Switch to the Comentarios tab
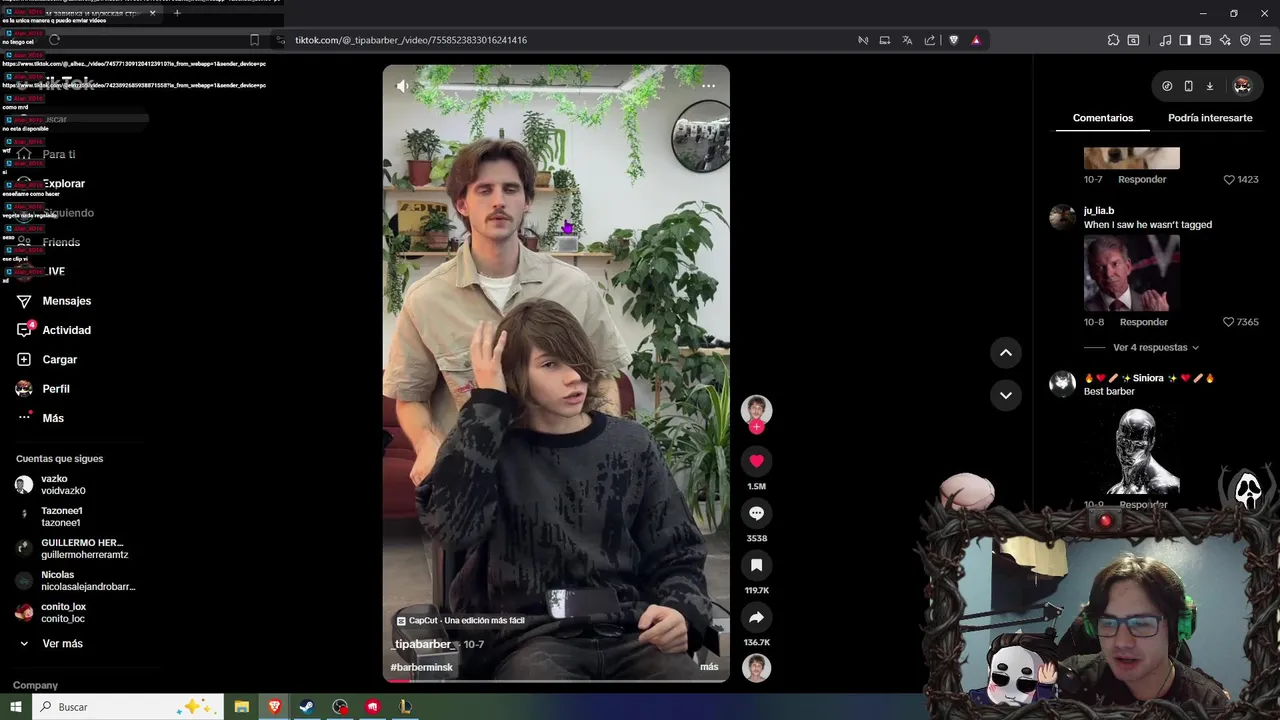The height and width of the screenshot is (720, 1280). (x=1103, y=118)
